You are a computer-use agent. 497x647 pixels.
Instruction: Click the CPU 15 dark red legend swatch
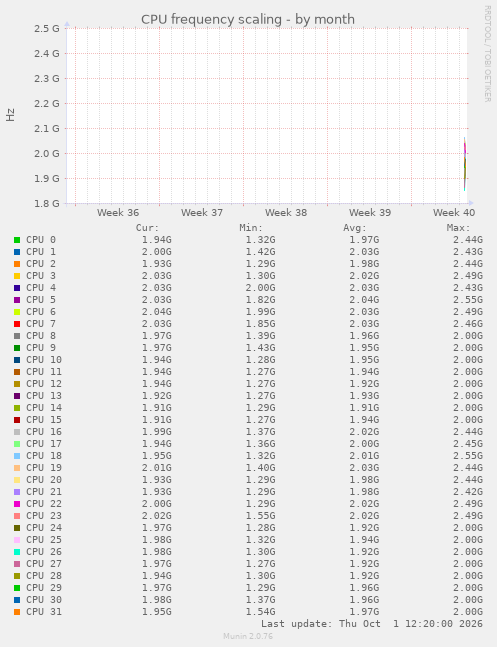(17, 420)
